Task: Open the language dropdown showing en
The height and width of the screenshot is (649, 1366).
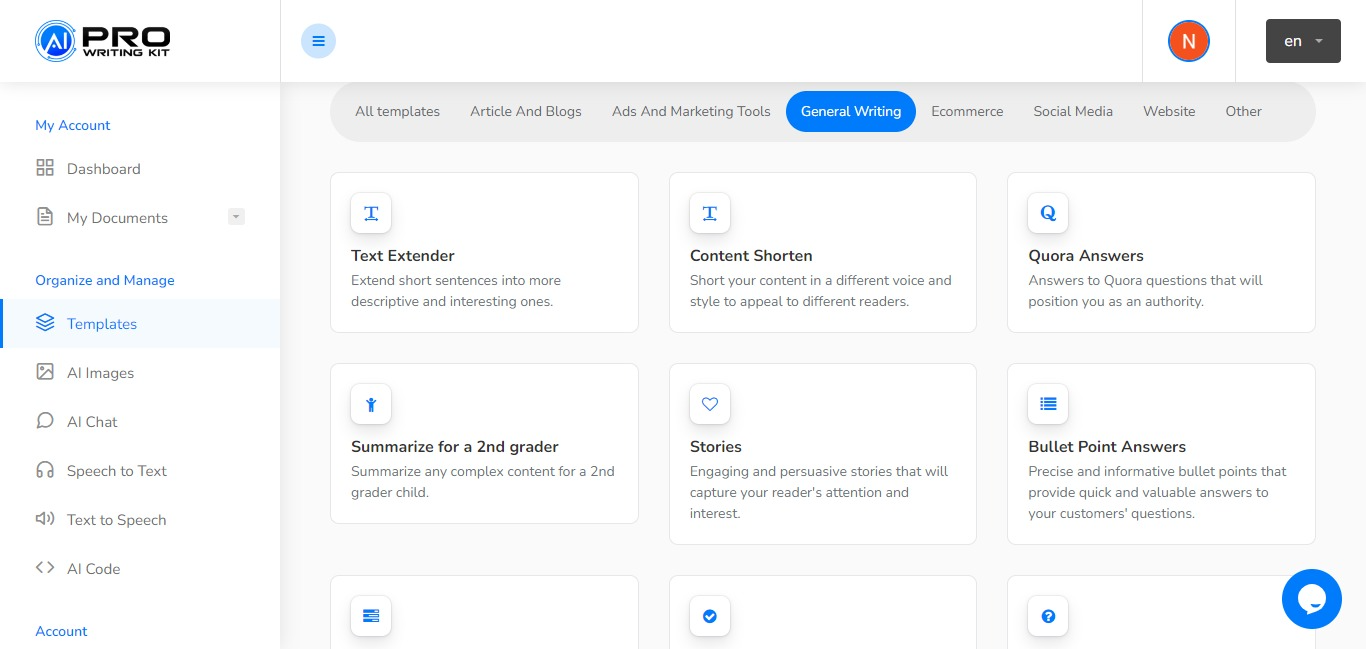Action: (1302, 41)
